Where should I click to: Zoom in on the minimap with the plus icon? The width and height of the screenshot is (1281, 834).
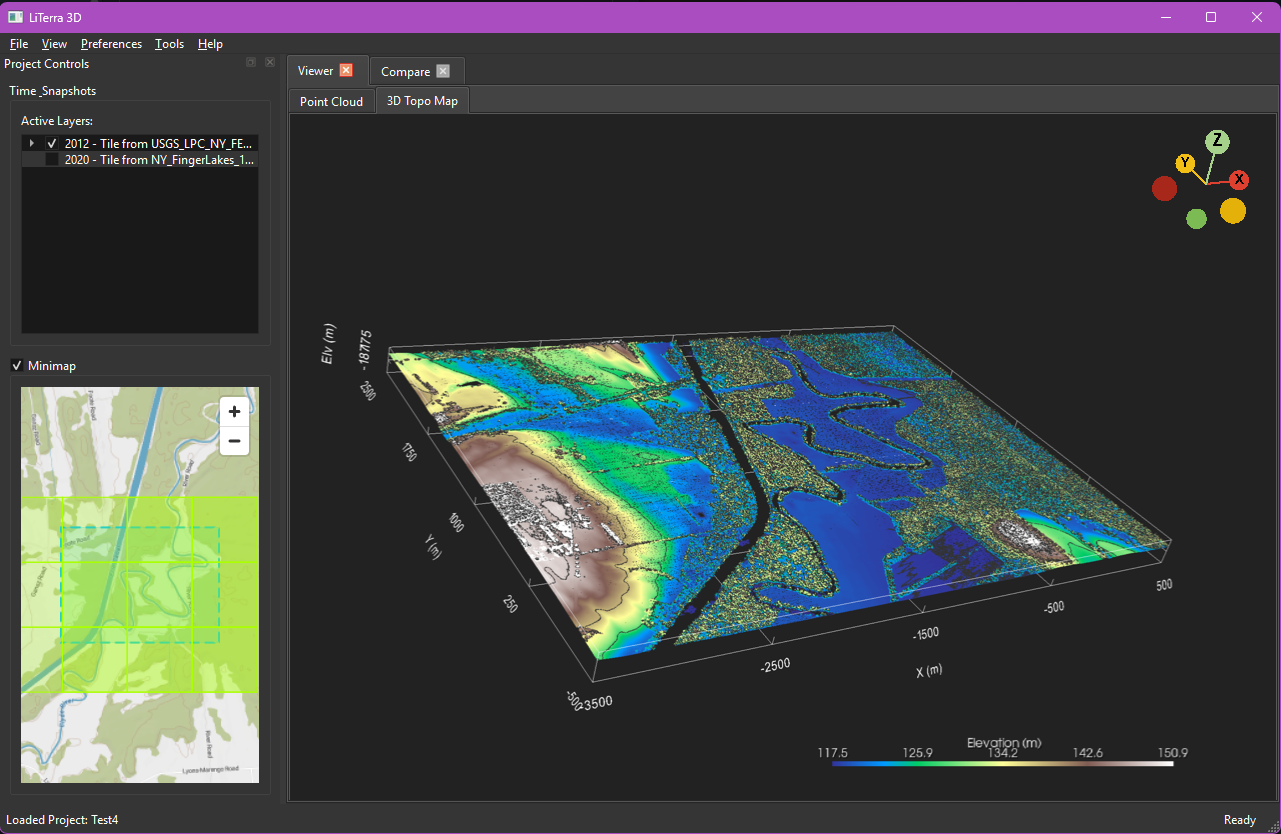[234, 411]
